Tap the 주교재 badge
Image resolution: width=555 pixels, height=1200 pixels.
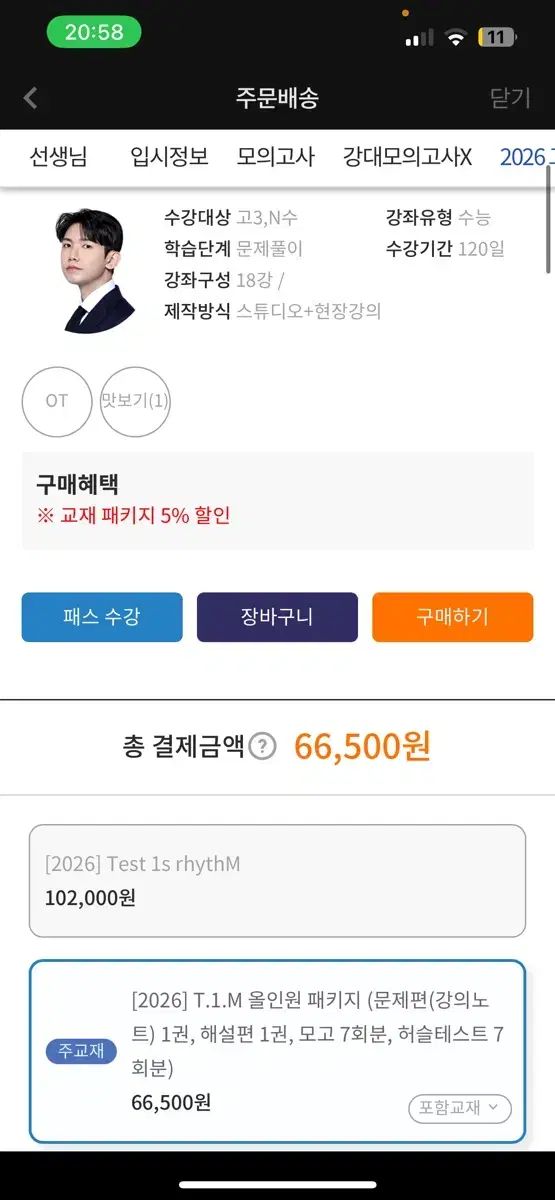(81, 1051)
